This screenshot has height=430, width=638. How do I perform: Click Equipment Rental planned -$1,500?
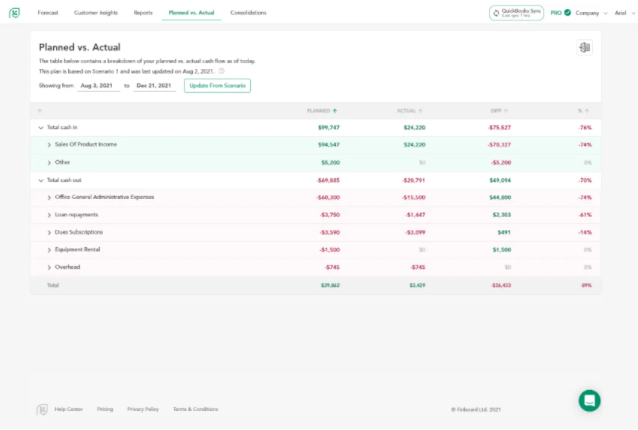330,250
